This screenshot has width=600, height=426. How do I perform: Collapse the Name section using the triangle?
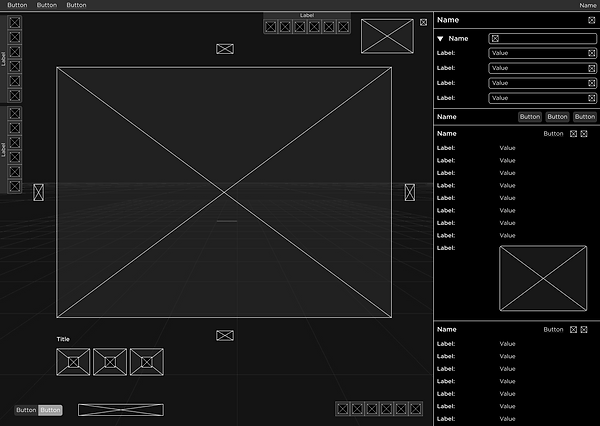440,39
